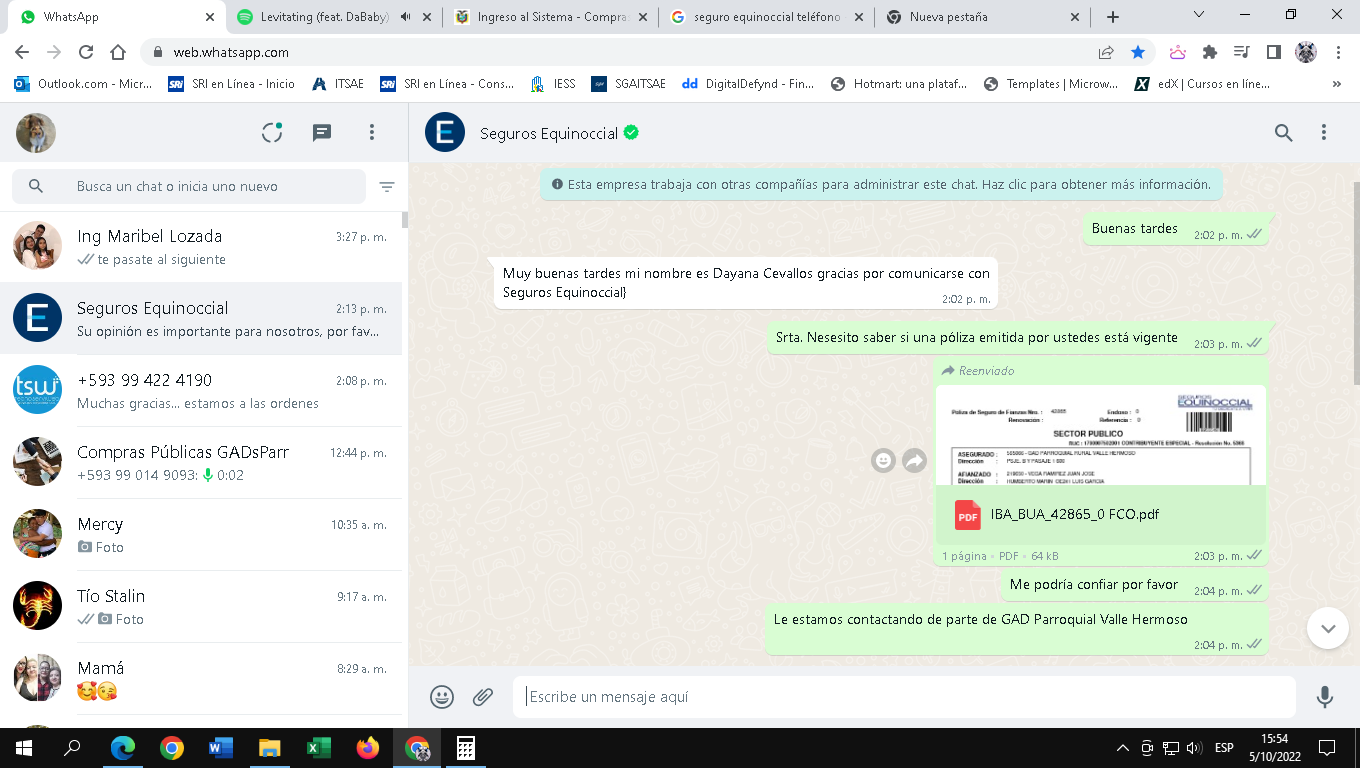Click the paperclip attach file icon
1360x768 pixels.
[x=483, y=697]
